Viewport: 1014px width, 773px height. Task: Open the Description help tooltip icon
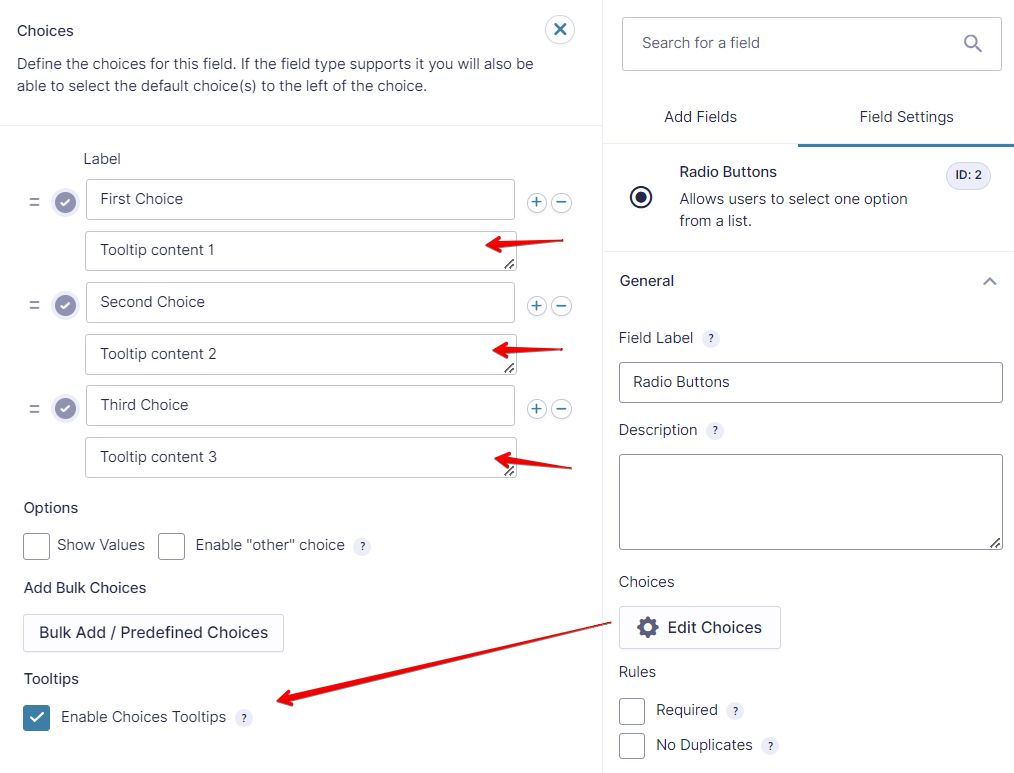[715, 431]
